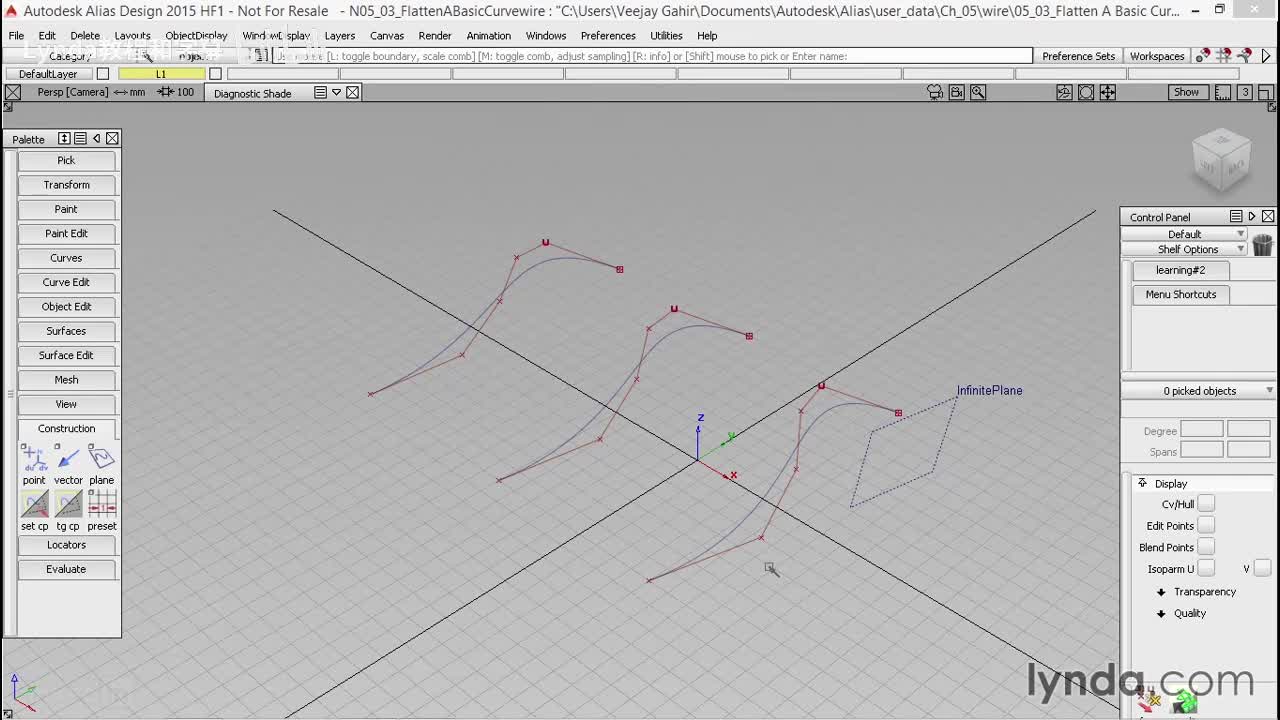
Task: Collapse the Display section
Action: pyautogui.click(x=1142, y=483)
